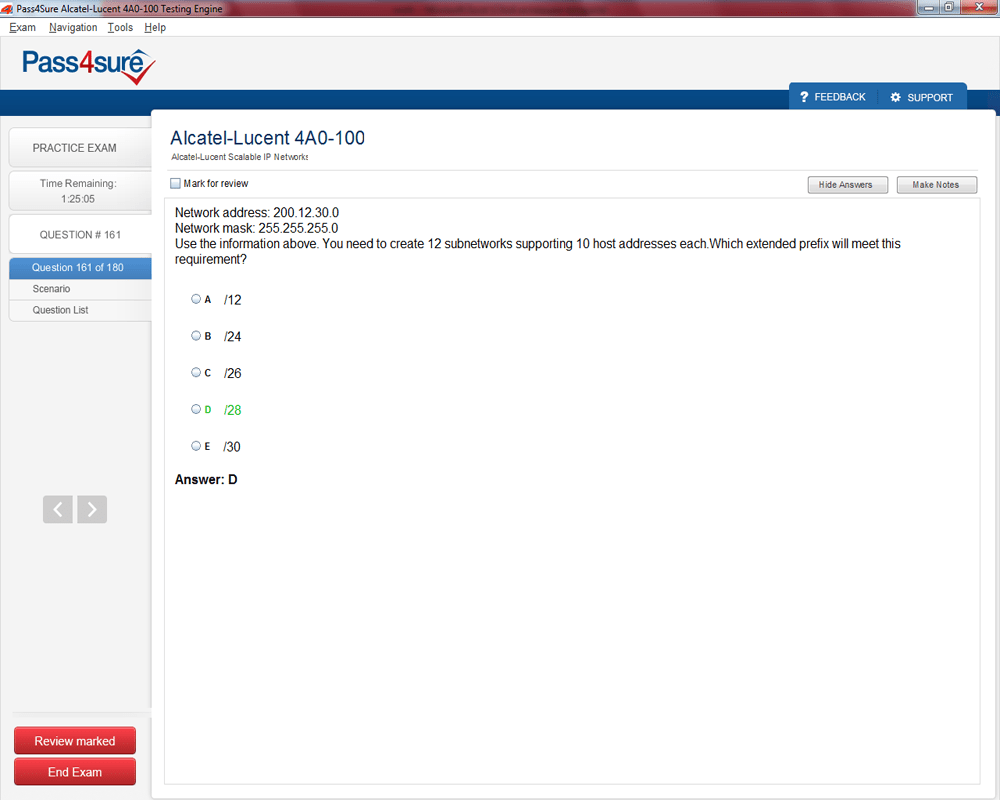The width and height of the screenshot is (1000, 800).
Task: Click the End Exam button
Action: pos(75,772)
